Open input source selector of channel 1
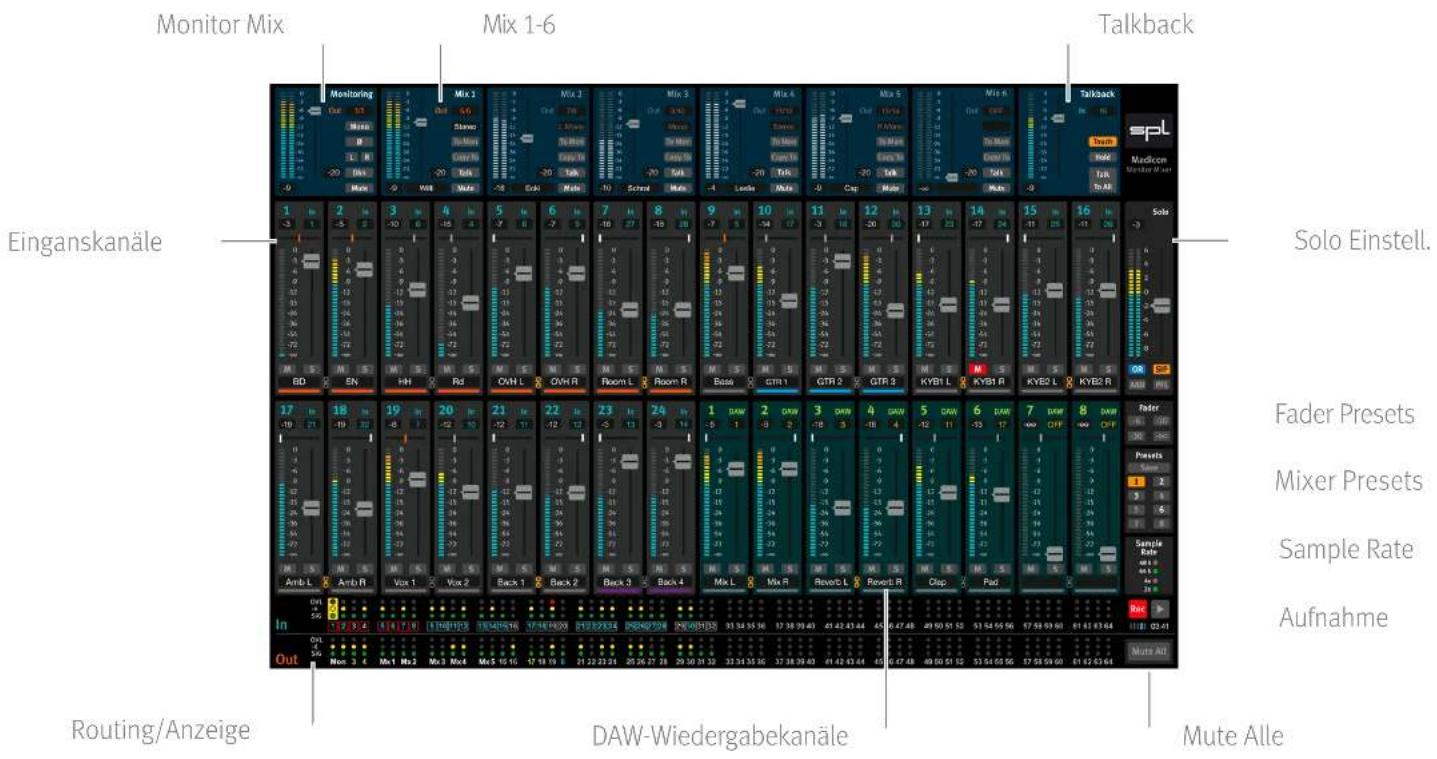Screen dimensions: 1437x759 coord(311,225)
